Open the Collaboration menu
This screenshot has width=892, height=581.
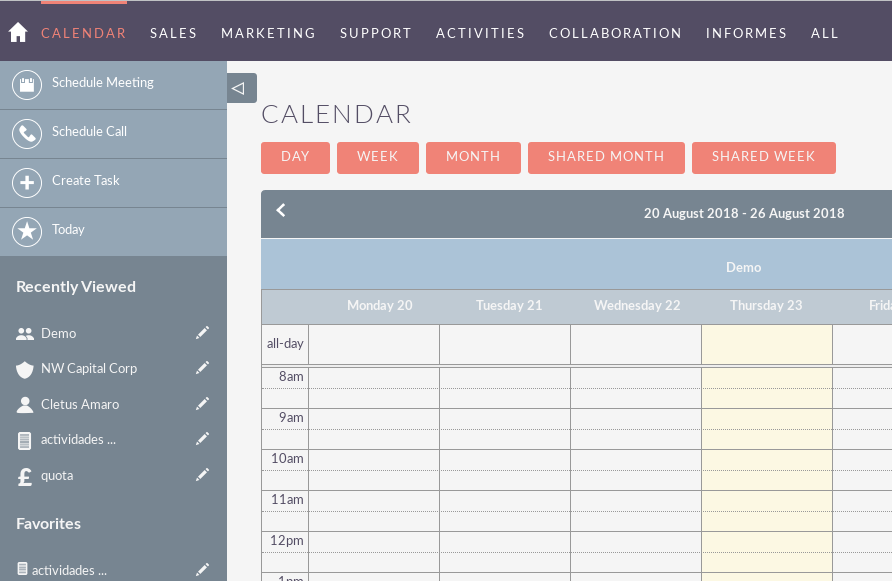[615, 33]
